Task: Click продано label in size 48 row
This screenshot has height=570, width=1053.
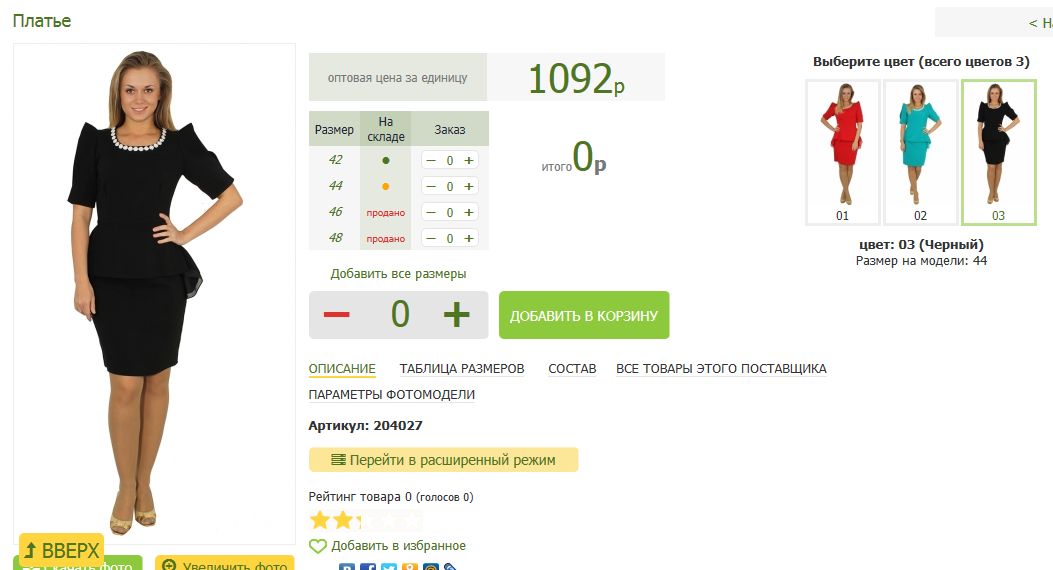Action: [x=385, y=239]
